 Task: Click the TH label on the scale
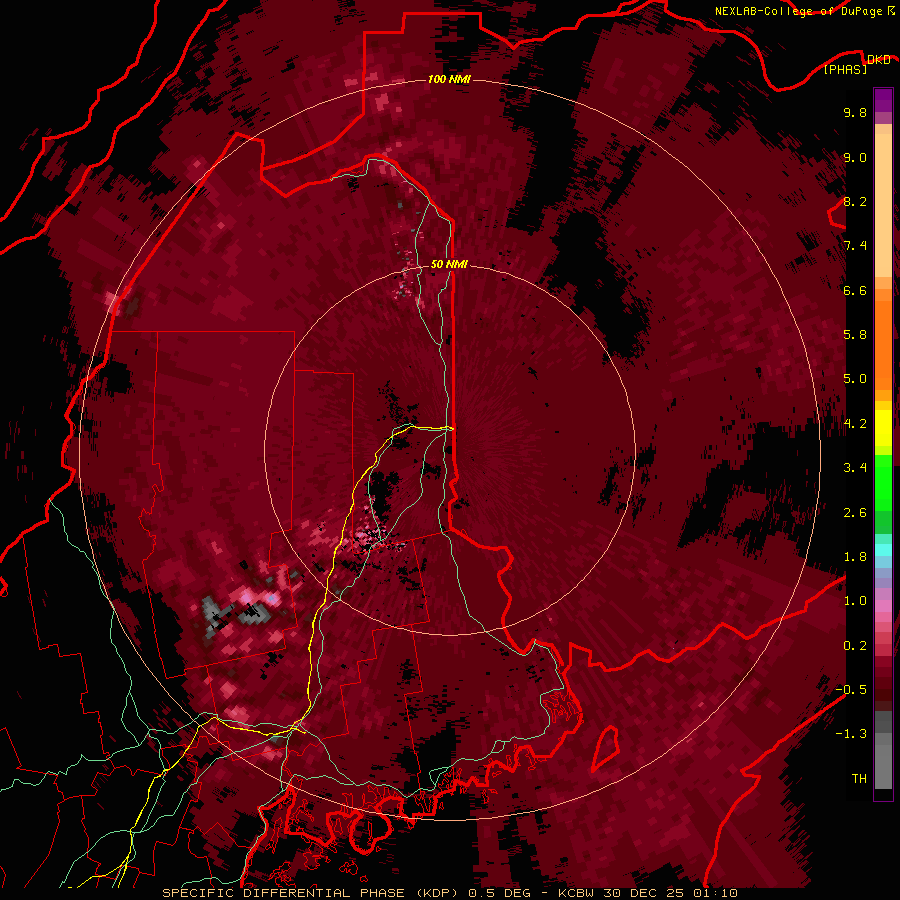pyautogui.click(x=859, y=779)
